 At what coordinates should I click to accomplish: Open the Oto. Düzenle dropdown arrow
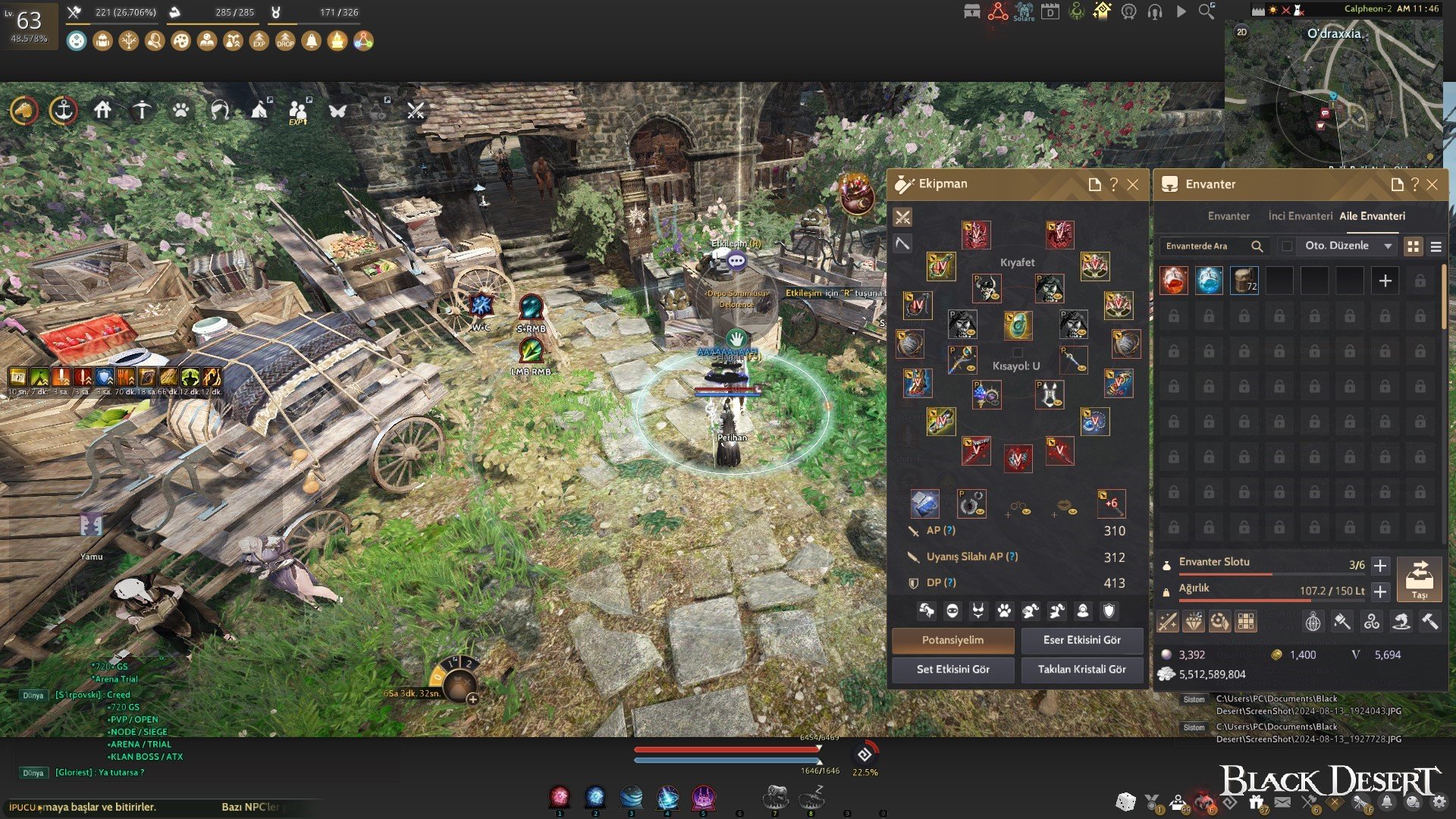pyautogui.click(x=1388, y=246)
